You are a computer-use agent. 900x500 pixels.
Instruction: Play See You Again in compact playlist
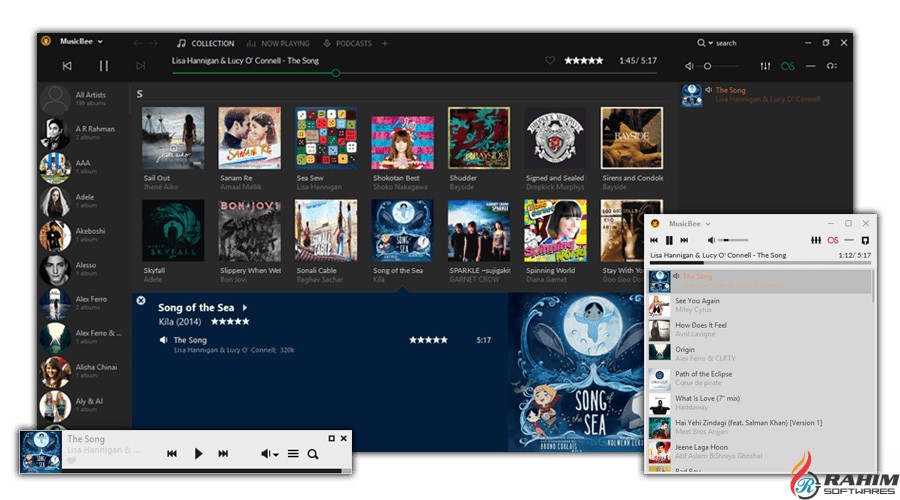tap(759, 305)
